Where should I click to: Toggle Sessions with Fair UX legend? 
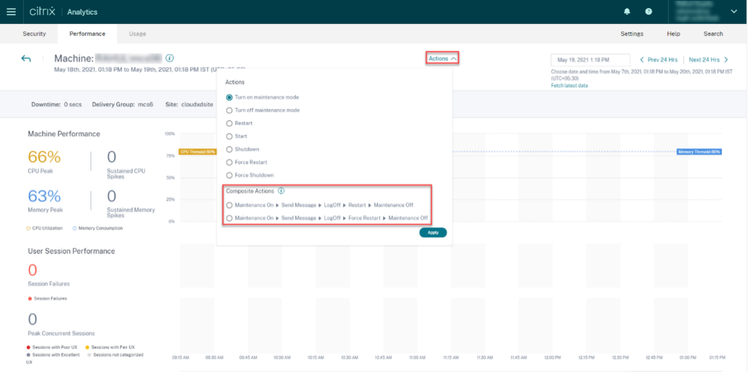[x=110, y=347]
